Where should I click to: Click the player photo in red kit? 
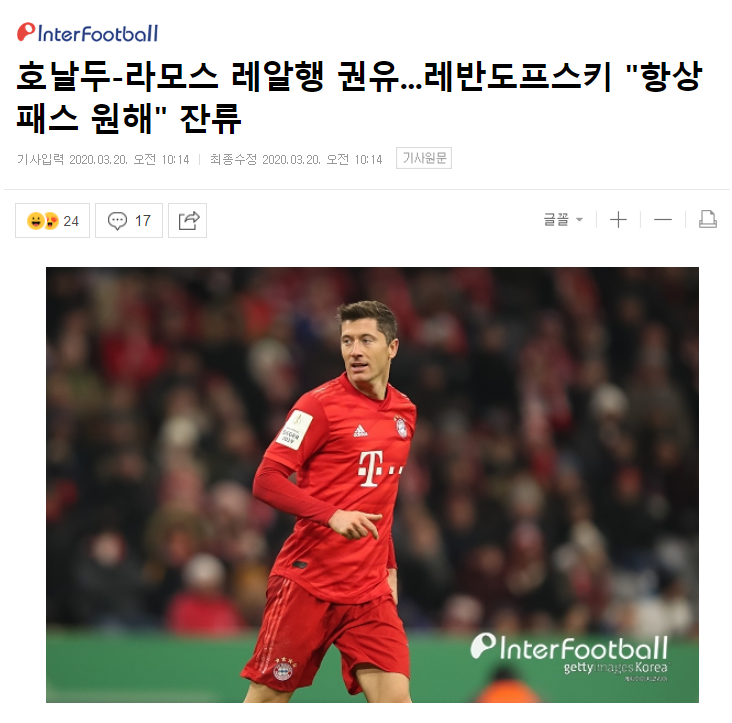[372, 484]
